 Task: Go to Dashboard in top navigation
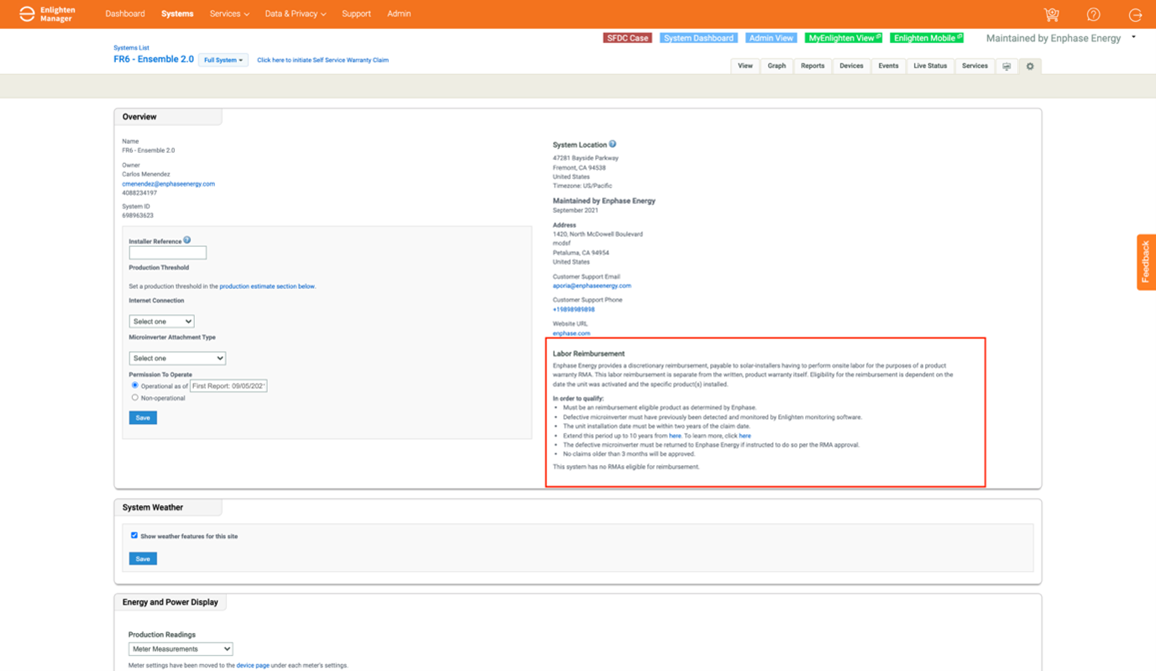125,14
